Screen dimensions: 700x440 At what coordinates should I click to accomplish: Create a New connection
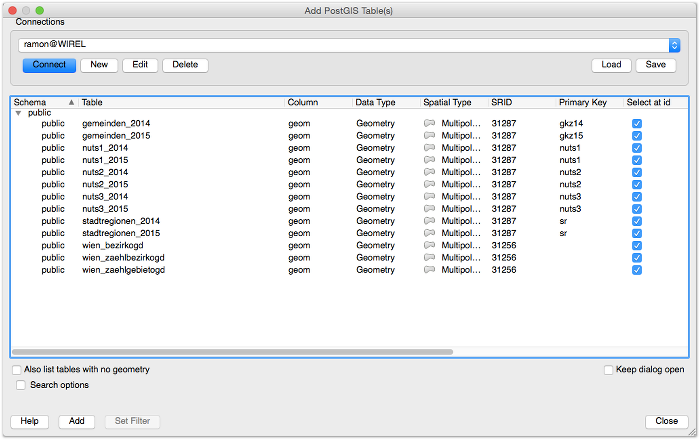point(99,65)
